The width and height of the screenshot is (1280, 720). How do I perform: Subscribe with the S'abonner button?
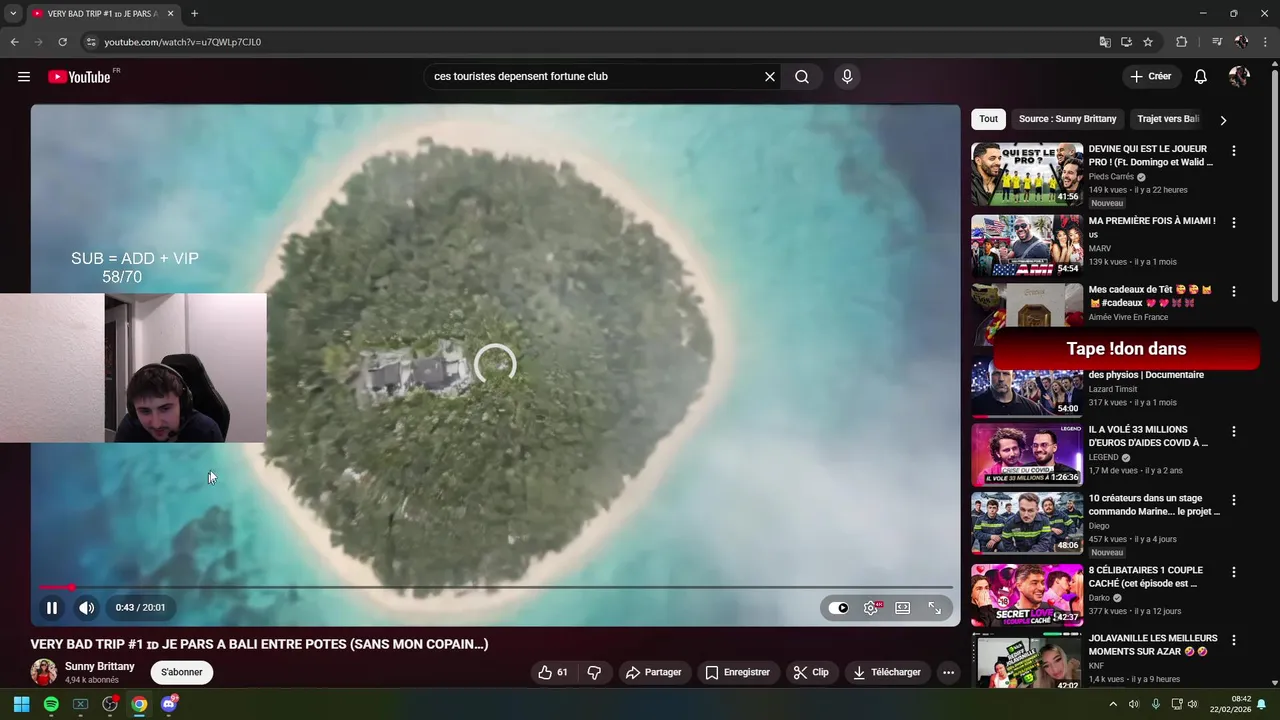(x=182, y=672)
